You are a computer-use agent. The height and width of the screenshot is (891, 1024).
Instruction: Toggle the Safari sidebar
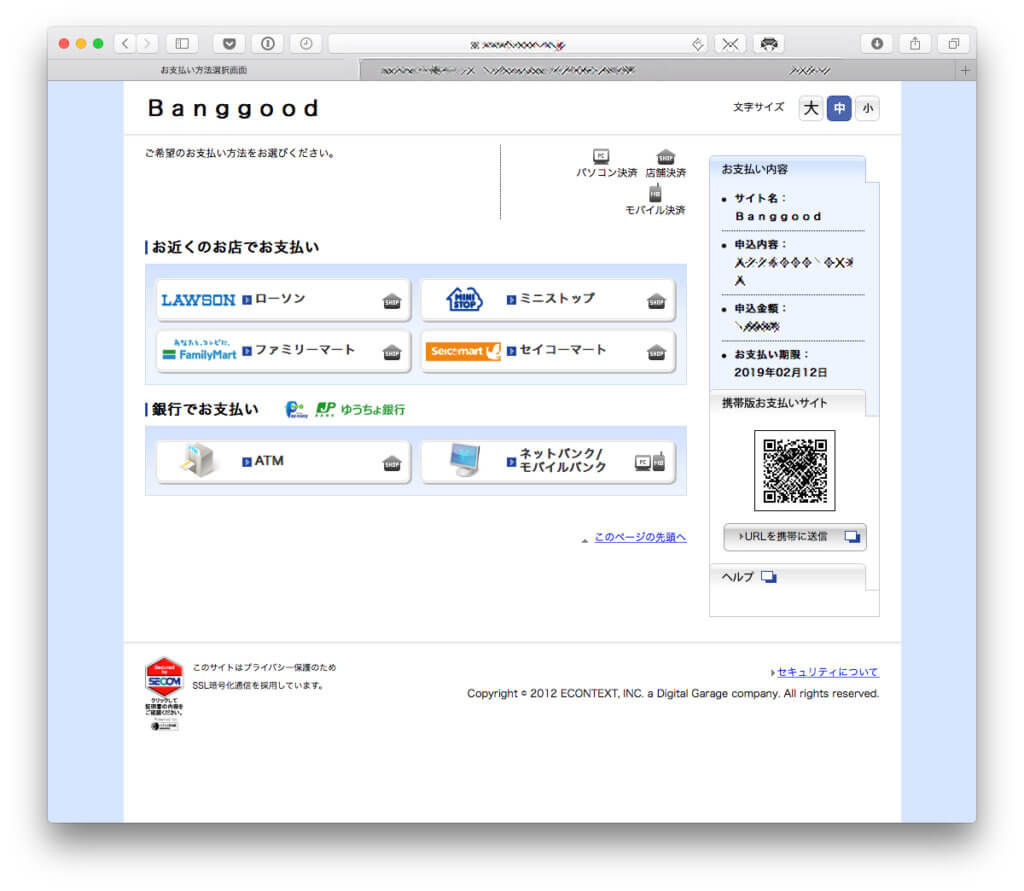[182, 43]
